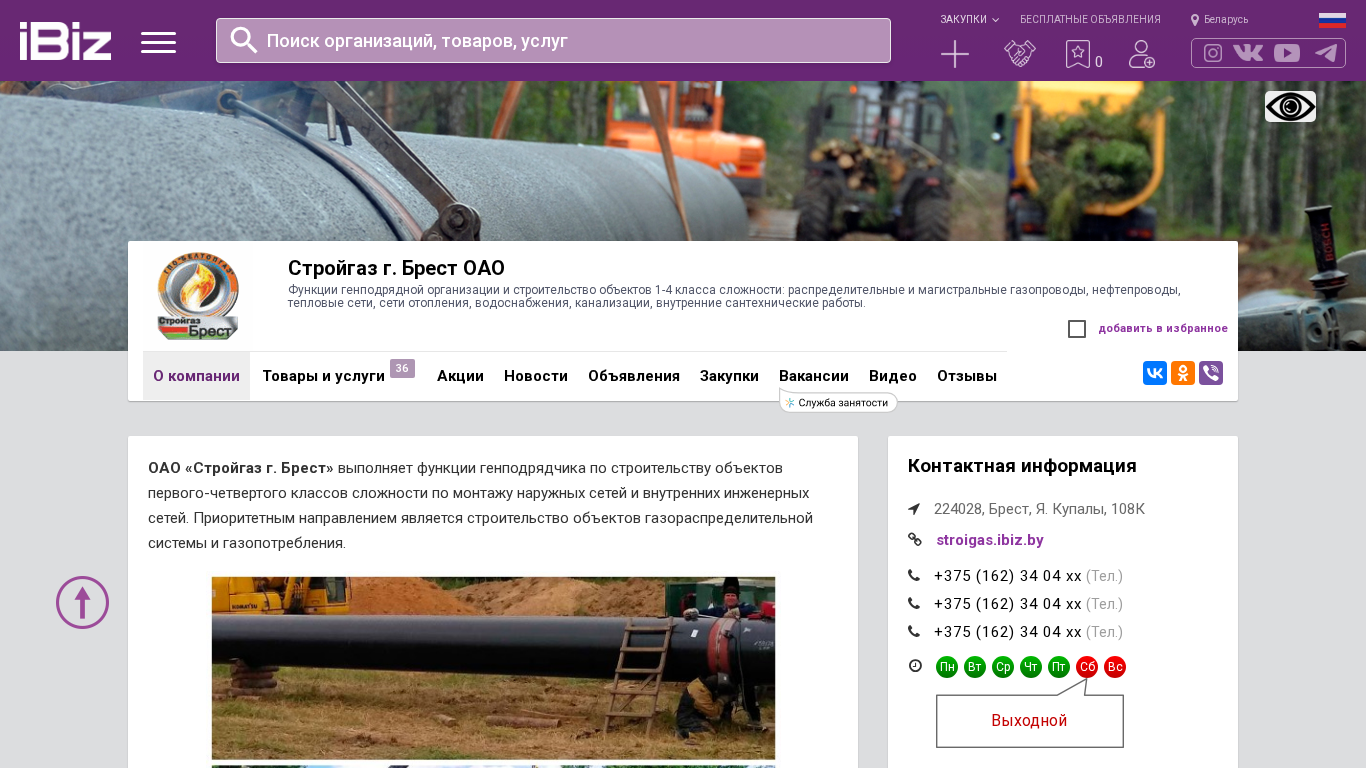Open the Telegram icon in header
The image size is (1366, 768).
(1326, 53)
